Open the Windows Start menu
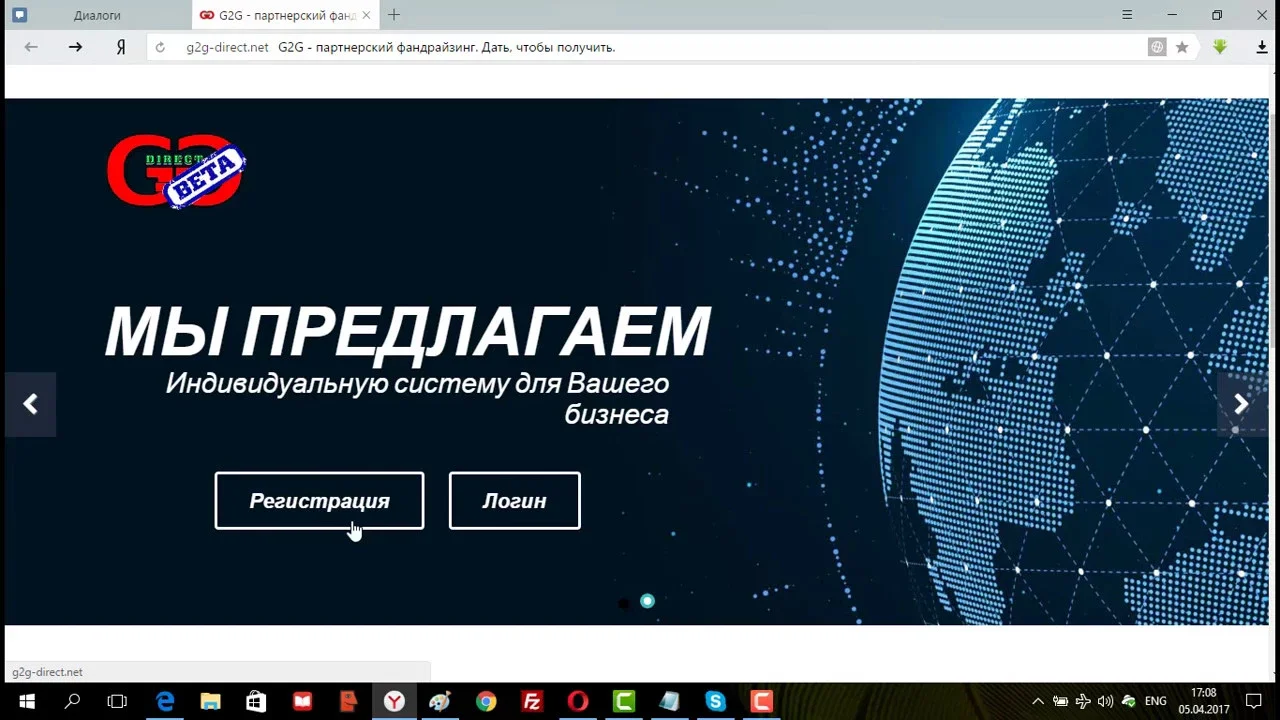1280x720 pixels. [x=26, y=701]
